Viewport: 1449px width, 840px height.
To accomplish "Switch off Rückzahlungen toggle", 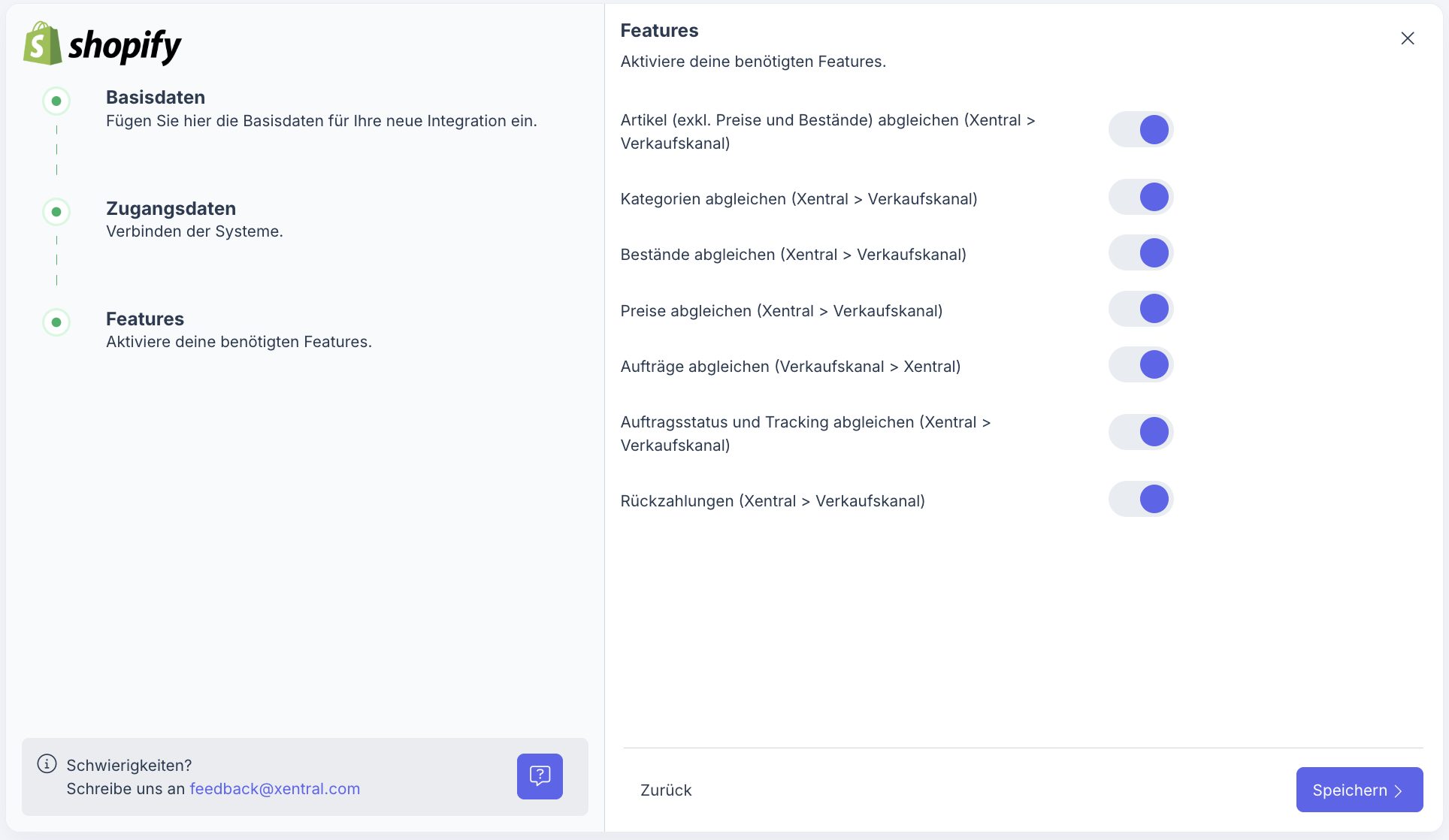I will pyautogui.click(x=1141, y=499).
